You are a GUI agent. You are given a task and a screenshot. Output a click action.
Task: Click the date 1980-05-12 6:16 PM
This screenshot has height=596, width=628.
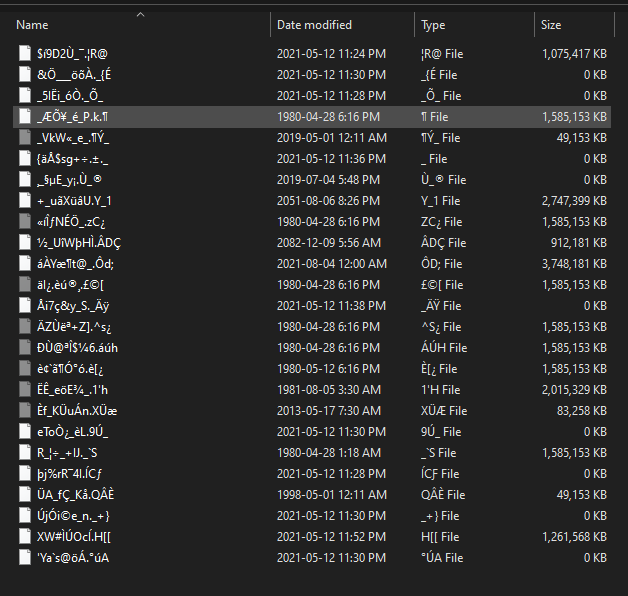(328, 368)
